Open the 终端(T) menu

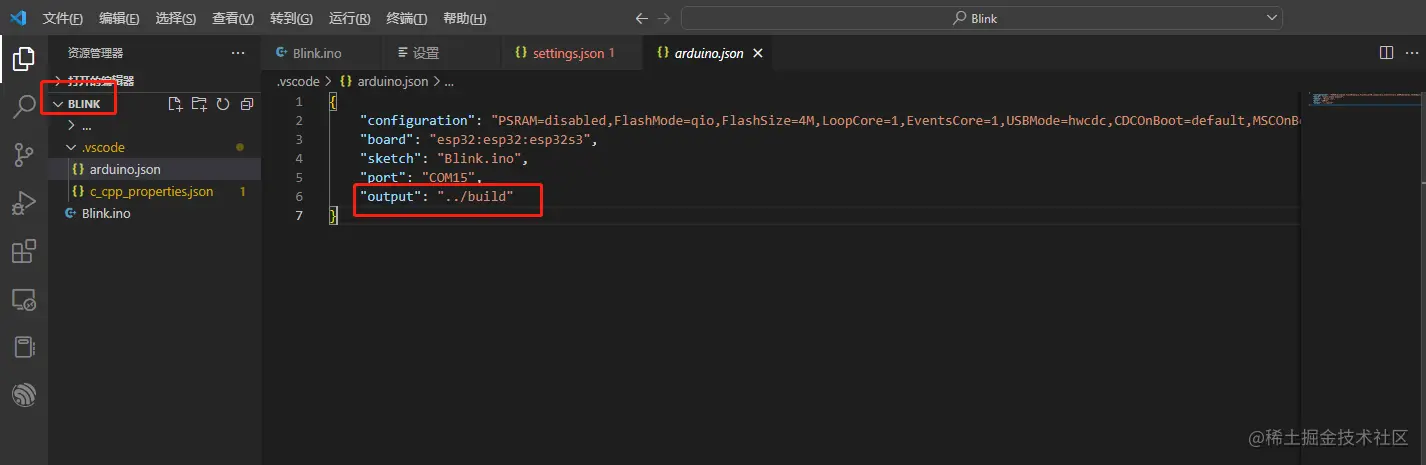pos(406,19)
